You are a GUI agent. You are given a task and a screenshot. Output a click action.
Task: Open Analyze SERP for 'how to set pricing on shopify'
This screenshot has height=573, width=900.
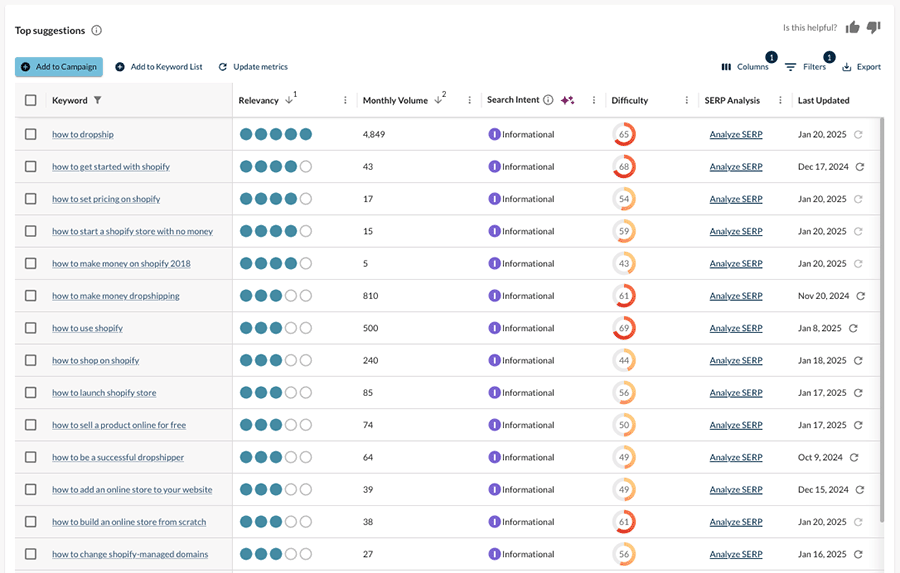pyautogui.click(x=736, y=199)
